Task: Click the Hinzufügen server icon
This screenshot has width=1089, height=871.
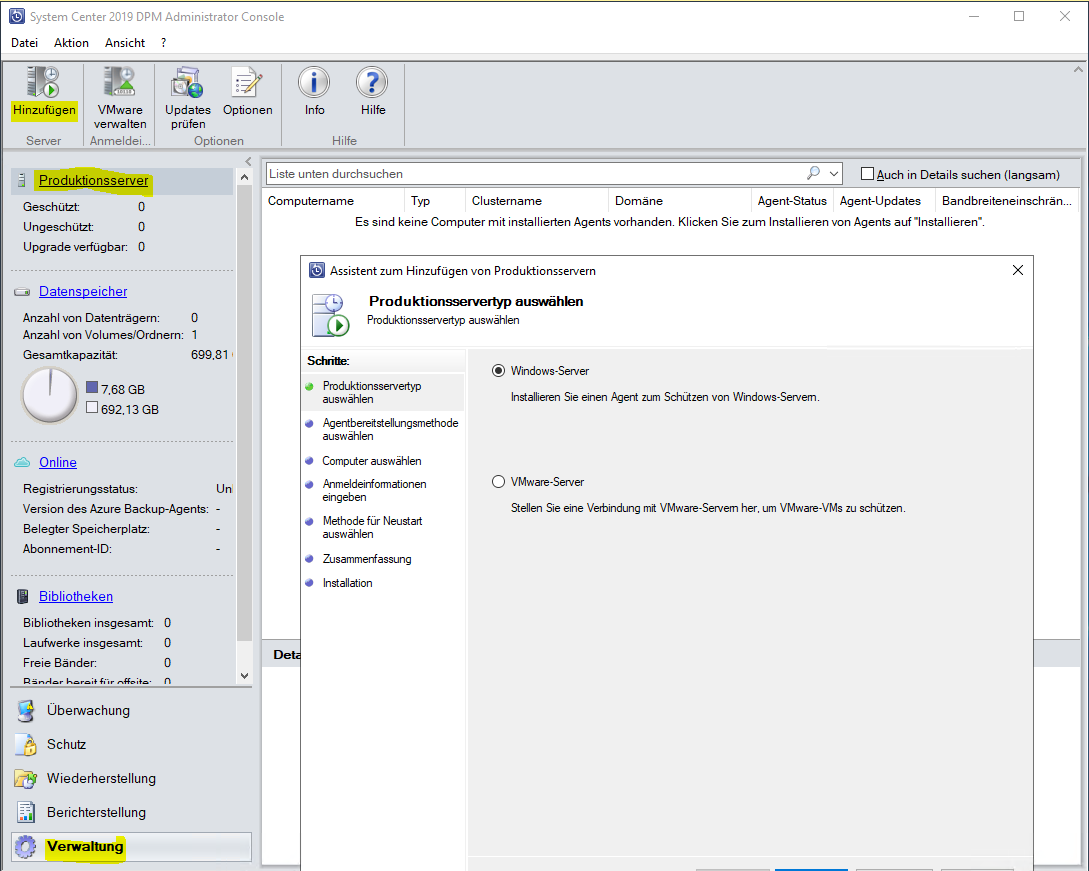Action: [43, 82]
